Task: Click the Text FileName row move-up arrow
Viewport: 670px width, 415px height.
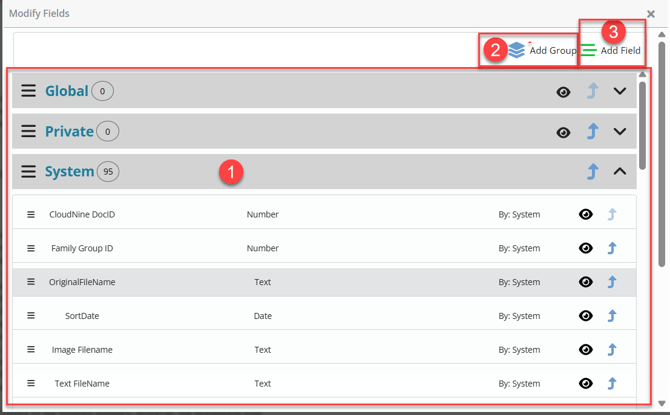Action: (x=612, y=383)
